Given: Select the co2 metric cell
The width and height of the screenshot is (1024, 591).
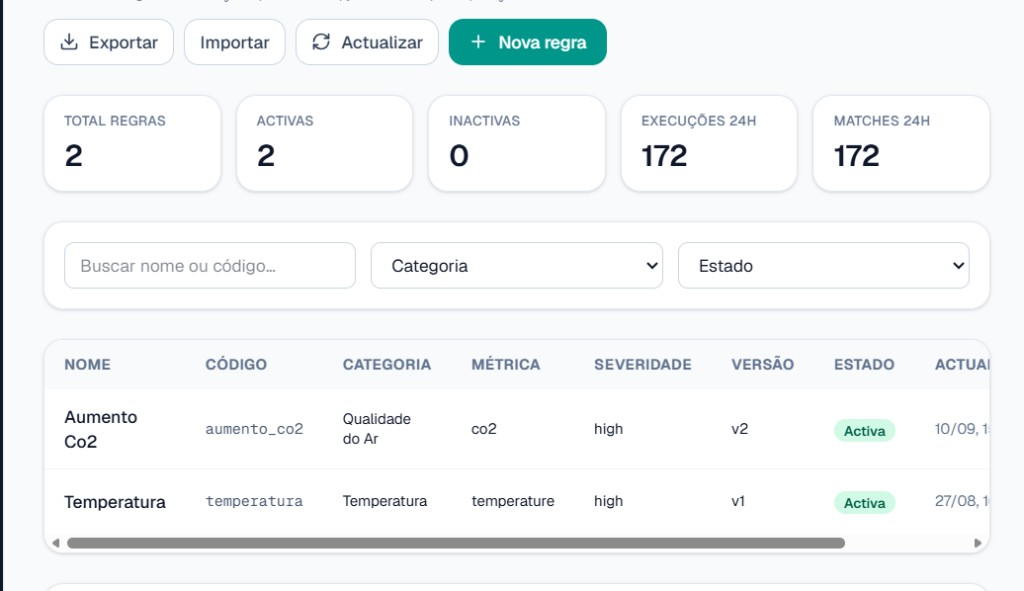Looking at the screenshot, I should (x=484, y=429).
